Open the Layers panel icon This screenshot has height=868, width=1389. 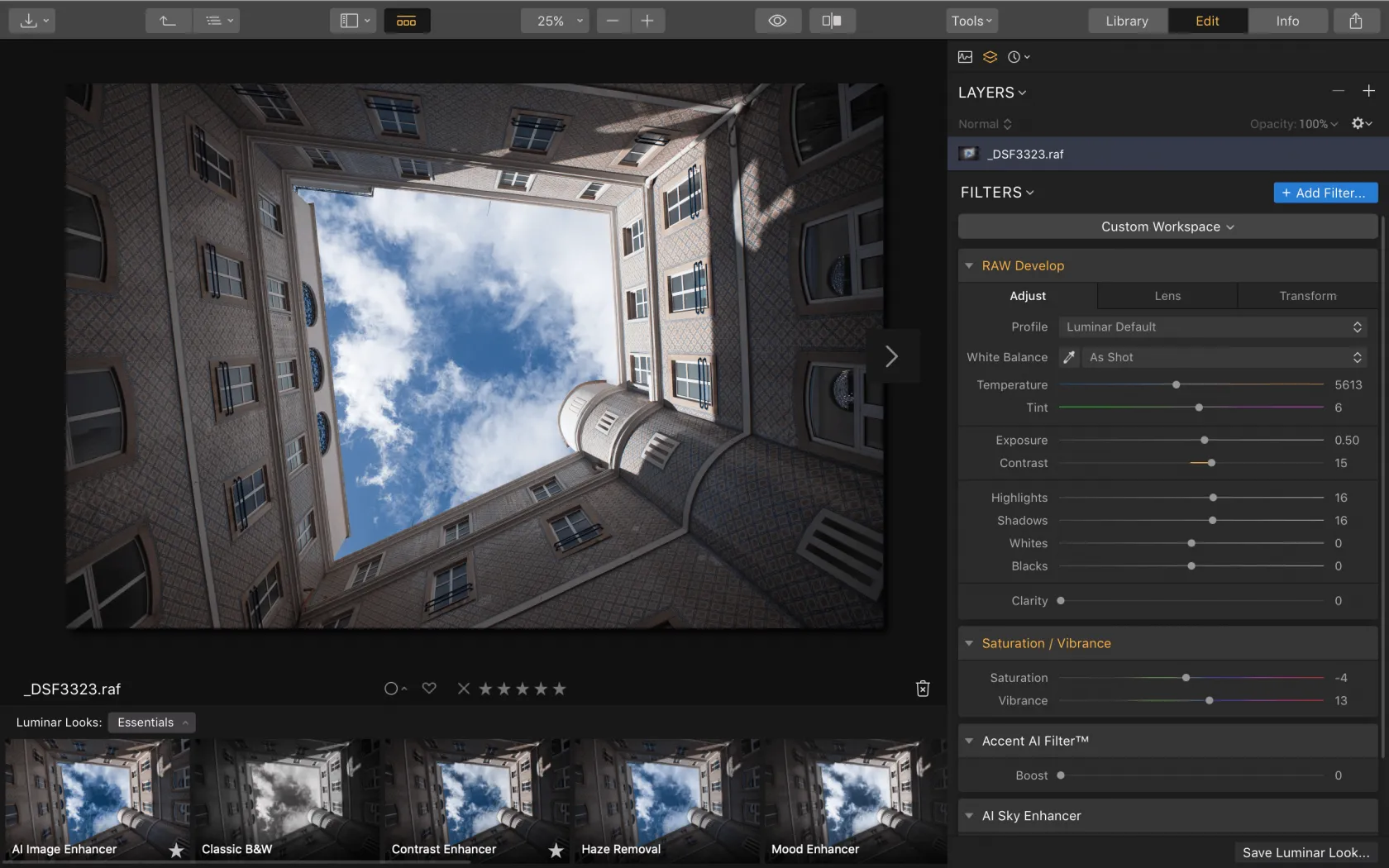click(x=990, y=56)
